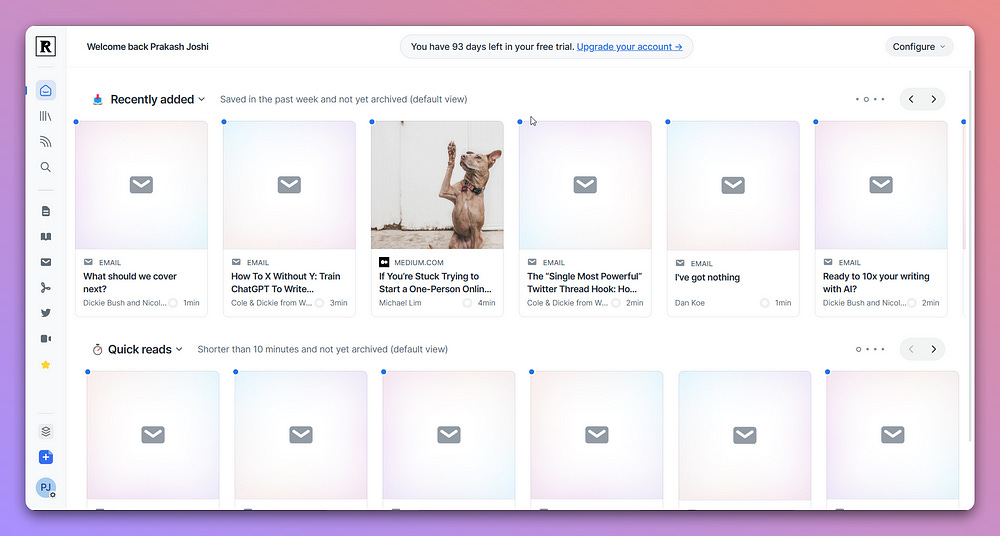1000x536 pixels.
Task: Open the Configure dropdown
Action: 919,47
